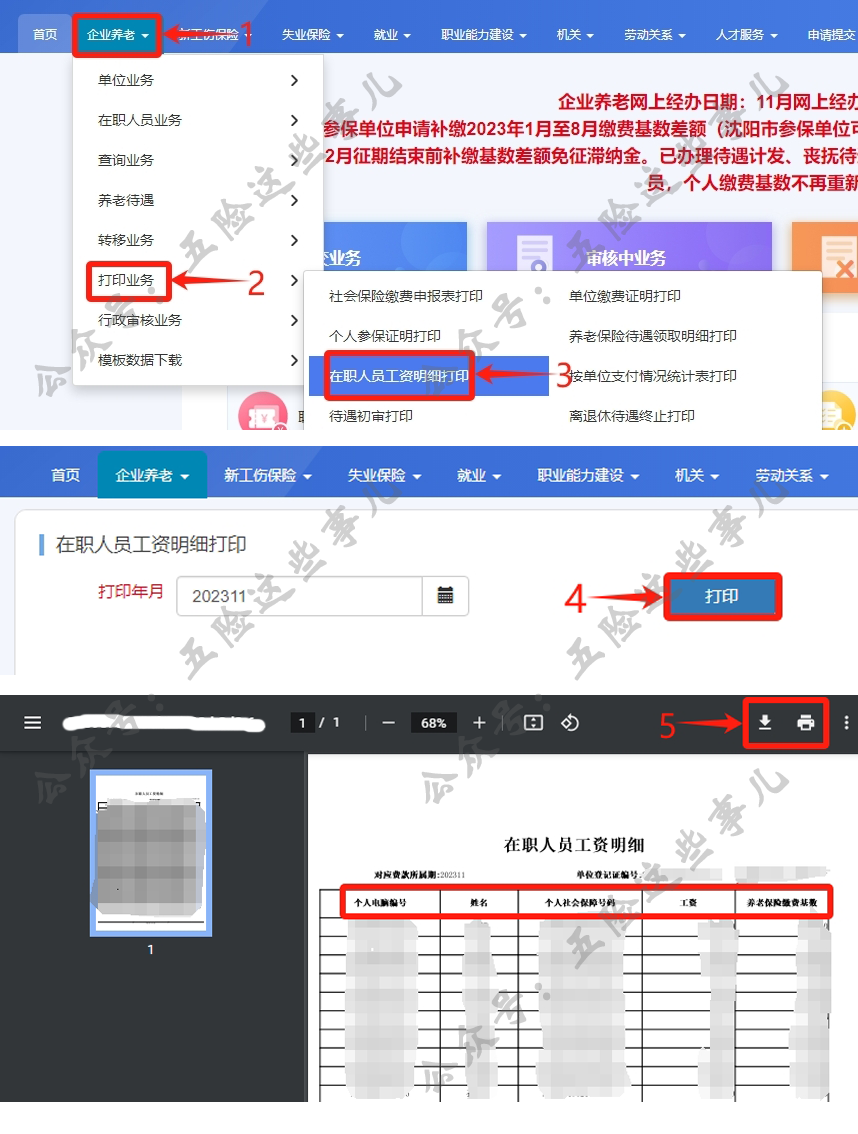Click the fit to page icon
The height and width of the screenshot is (1134, 858).
pyautogui.click(x=533, y=723)
